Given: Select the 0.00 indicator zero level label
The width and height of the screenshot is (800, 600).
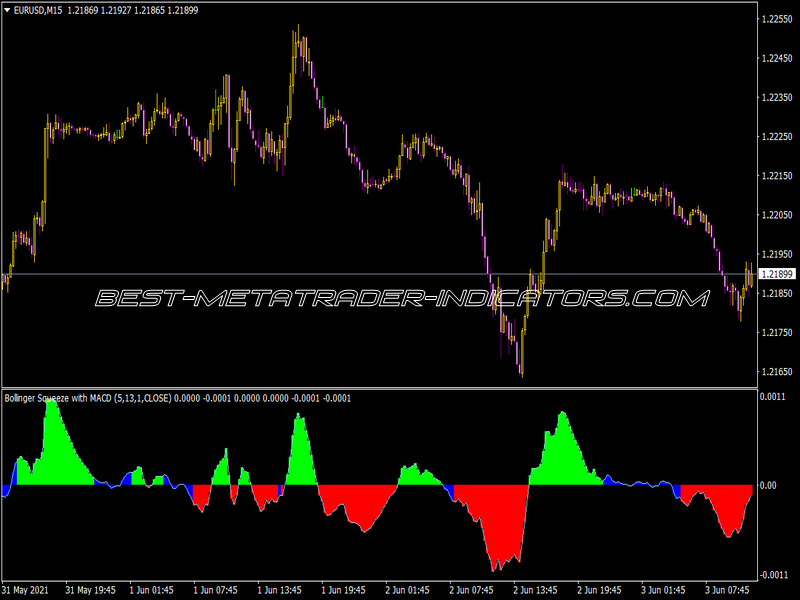Looking at the screenshot, I should pyautogui.click(x=768, y=485).
